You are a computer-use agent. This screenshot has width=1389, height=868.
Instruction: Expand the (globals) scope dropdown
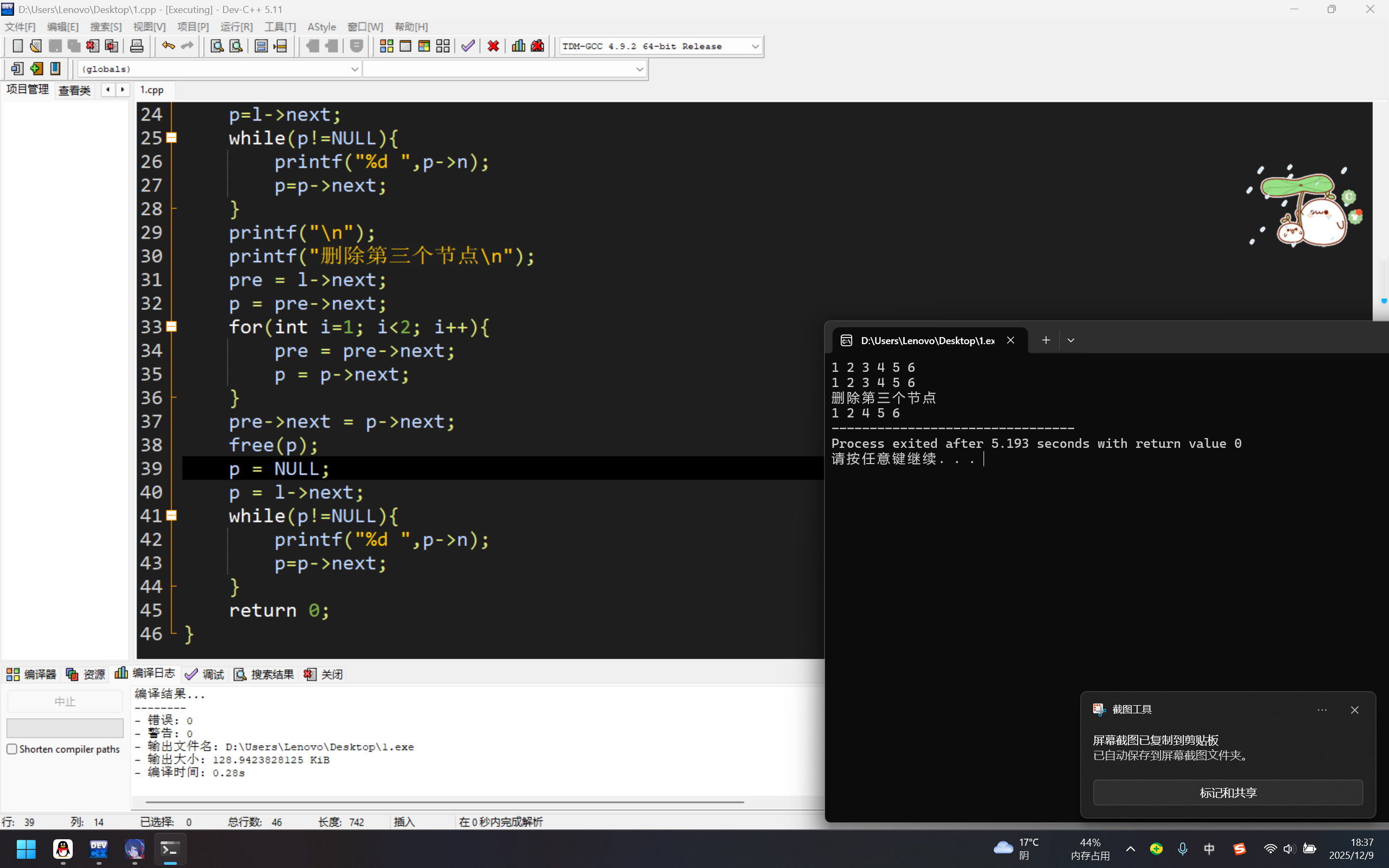click(x=354, y=69)
